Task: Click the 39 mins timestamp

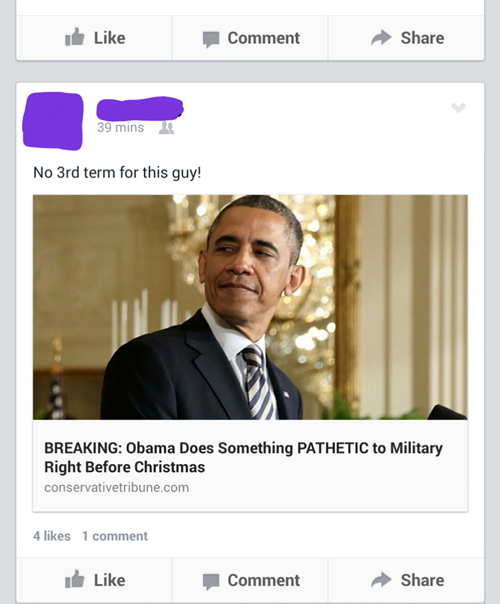Action: click(x=120, y=128)
